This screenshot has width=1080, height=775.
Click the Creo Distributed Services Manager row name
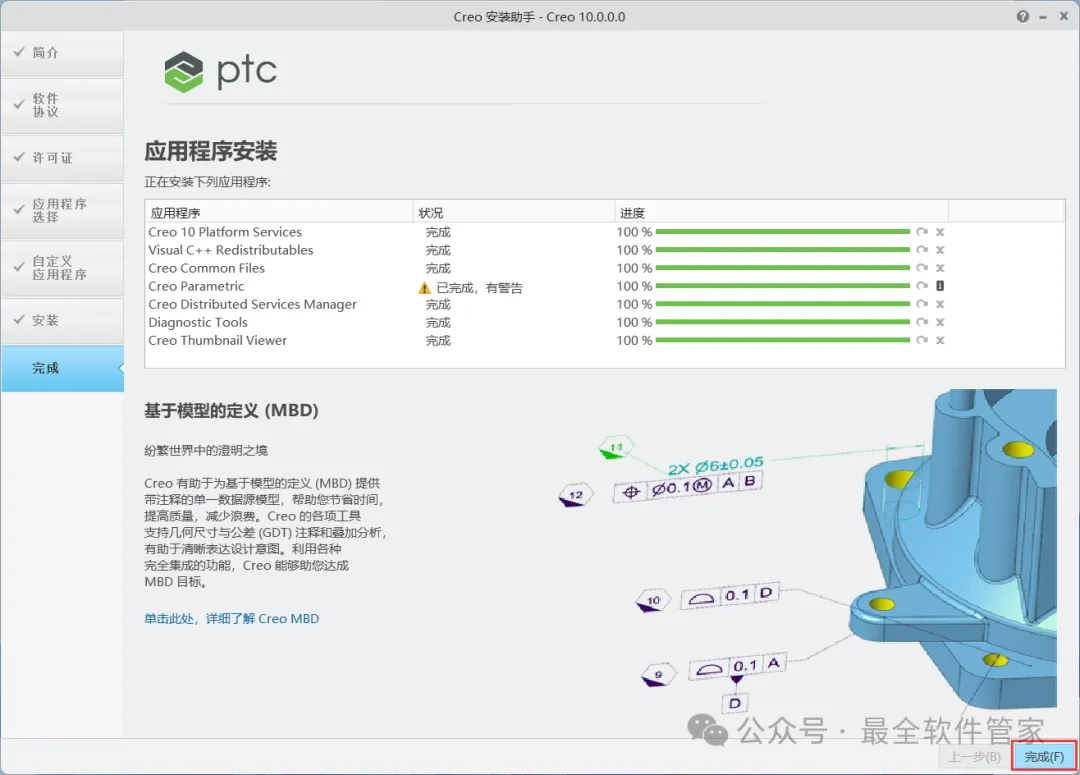[253, 304]
